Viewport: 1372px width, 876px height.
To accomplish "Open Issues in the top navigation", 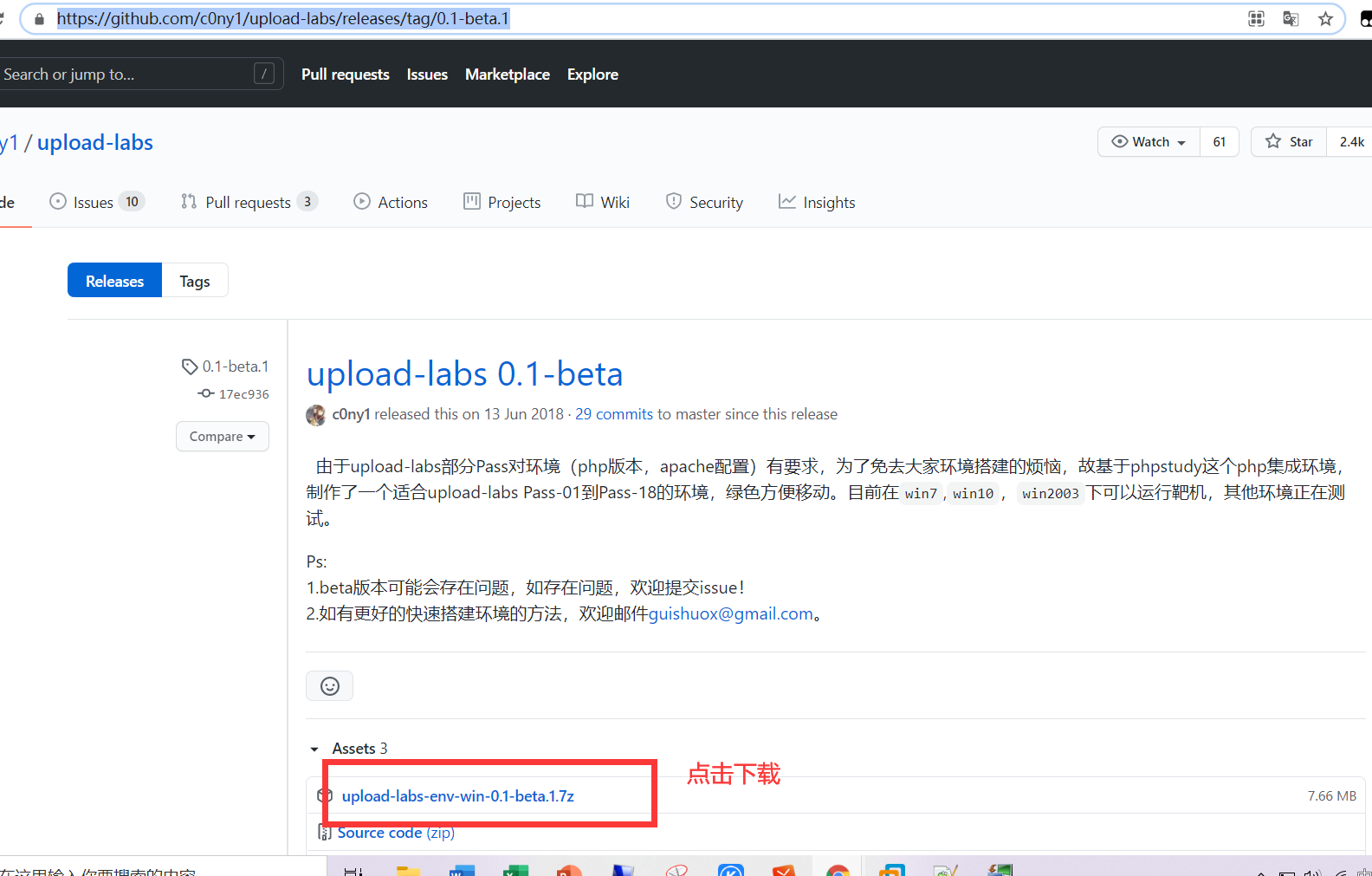I will click(x=427, y=75).
